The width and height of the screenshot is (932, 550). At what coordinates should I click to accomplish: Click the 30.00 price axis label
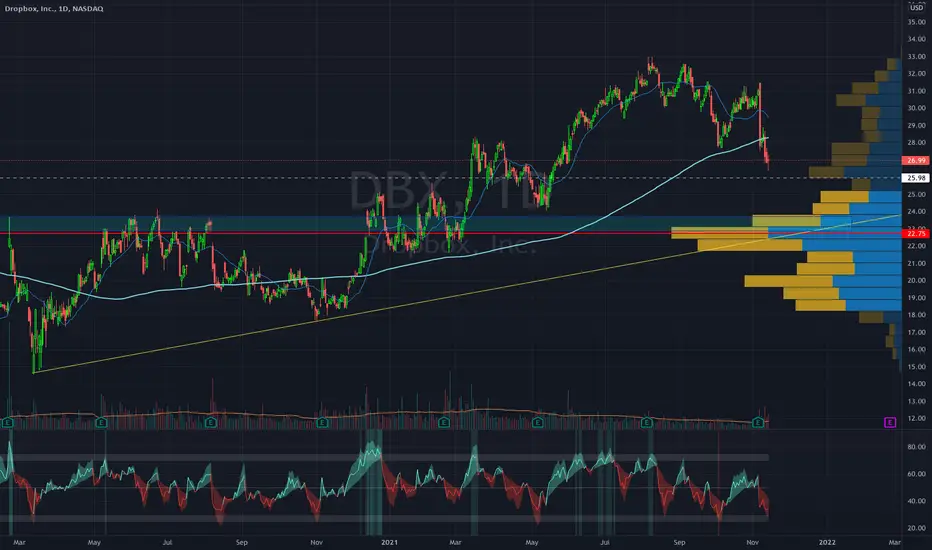(917, 108)
